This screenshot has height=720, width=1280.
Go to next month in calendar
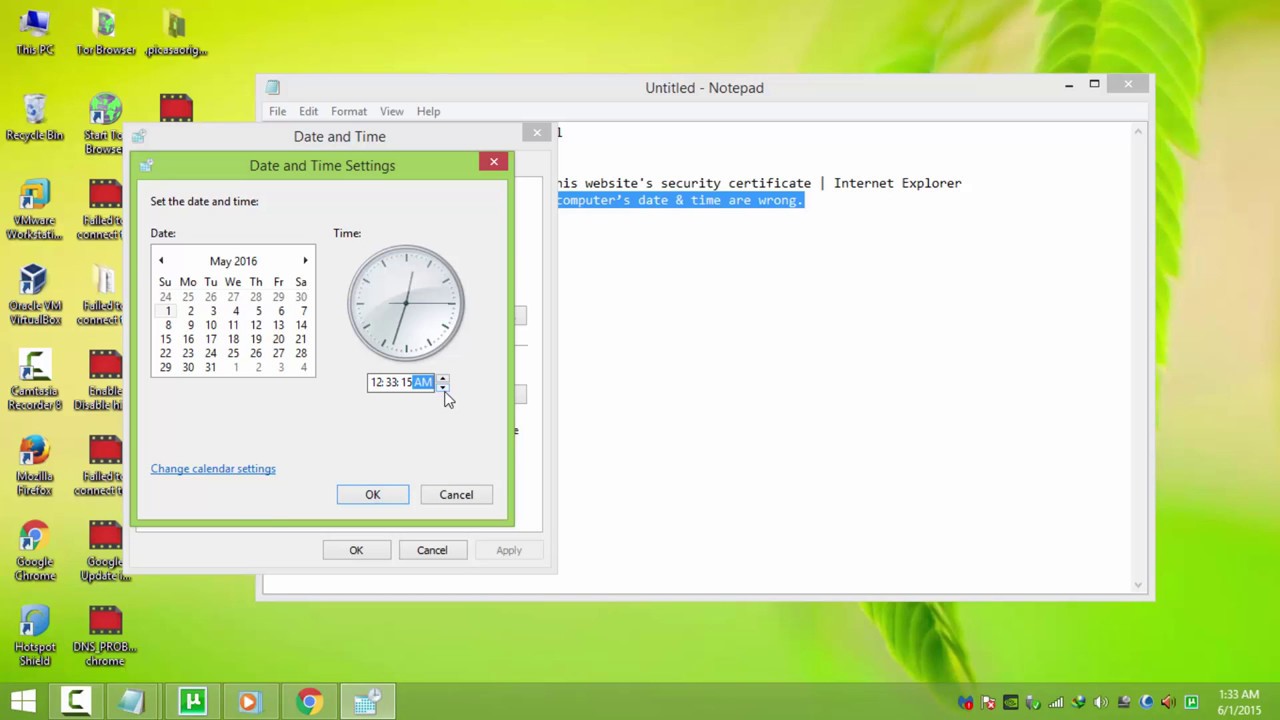point(305,261)
